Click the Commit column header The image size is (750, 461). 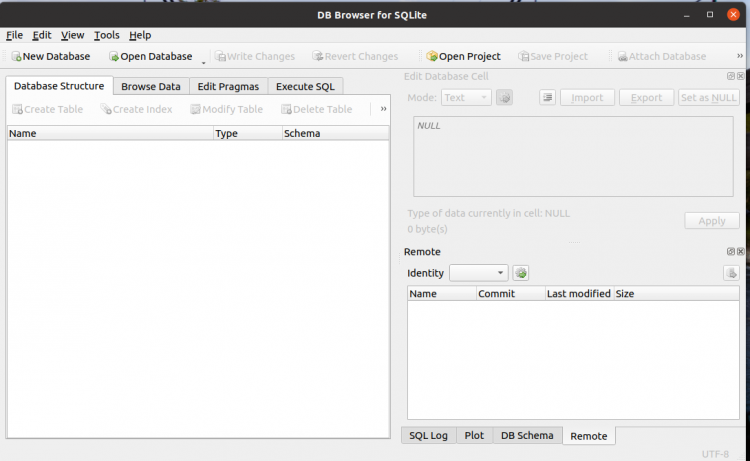point(511,294)
